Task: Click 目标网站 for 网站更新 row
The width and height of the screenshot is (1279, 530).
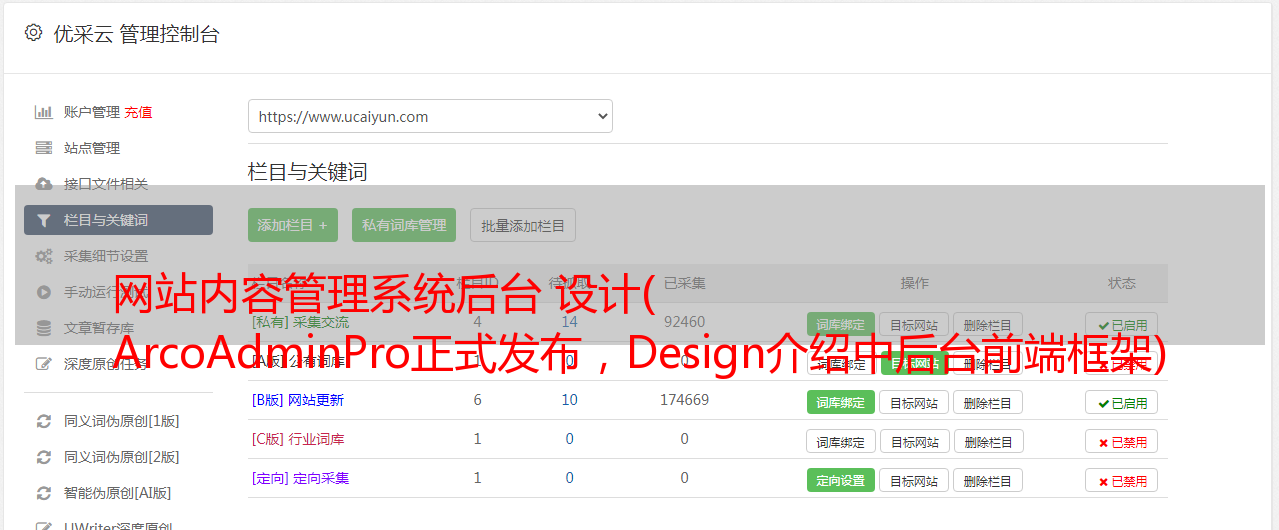Action: [x=914, y=402]
